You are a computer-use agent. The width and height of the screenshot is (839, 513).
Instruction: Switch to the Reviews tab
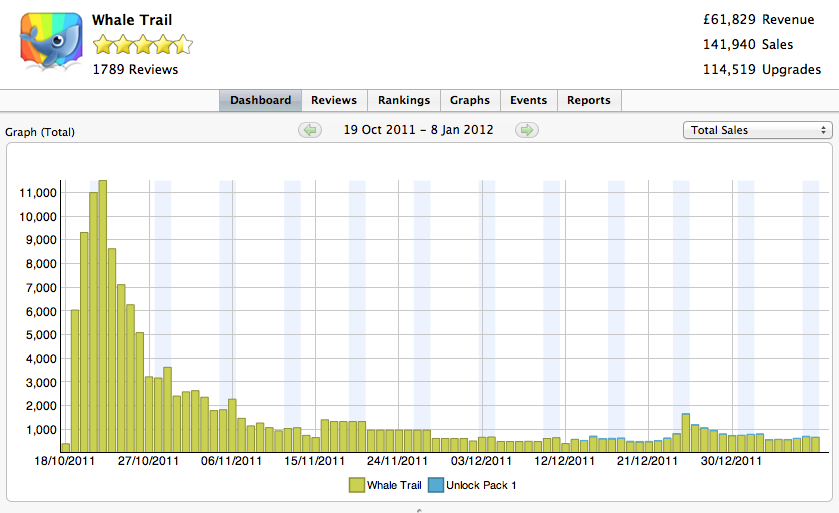pos(334,100)
